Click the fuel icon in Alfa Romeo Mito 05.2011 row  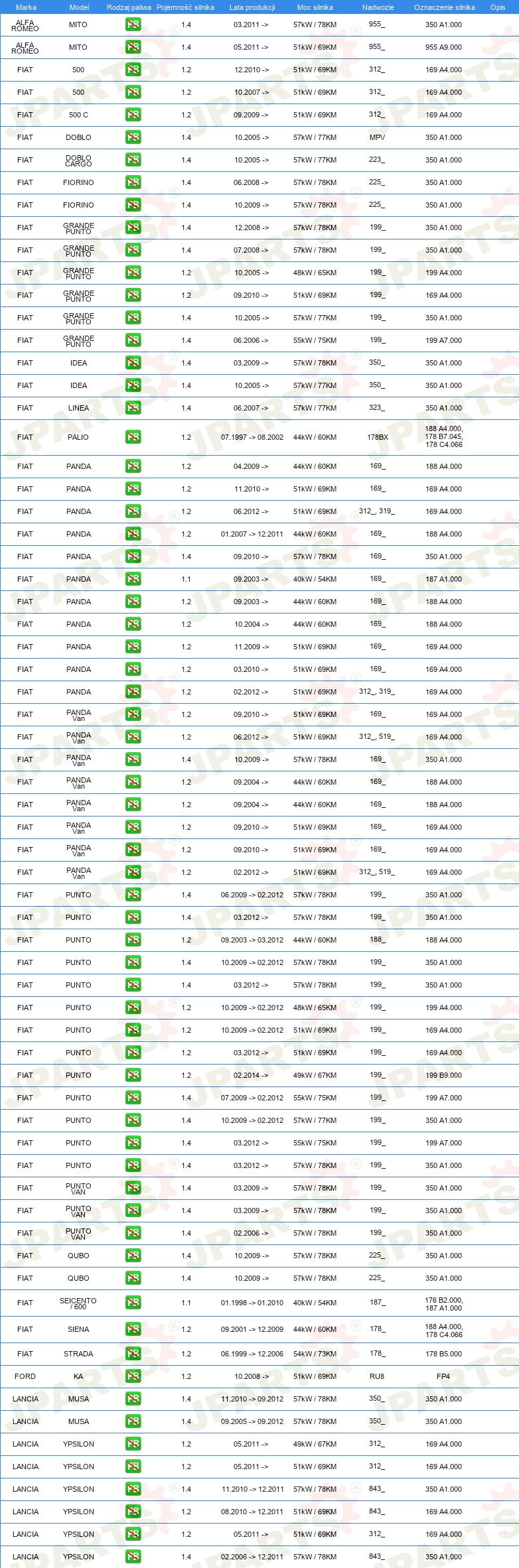133,47
